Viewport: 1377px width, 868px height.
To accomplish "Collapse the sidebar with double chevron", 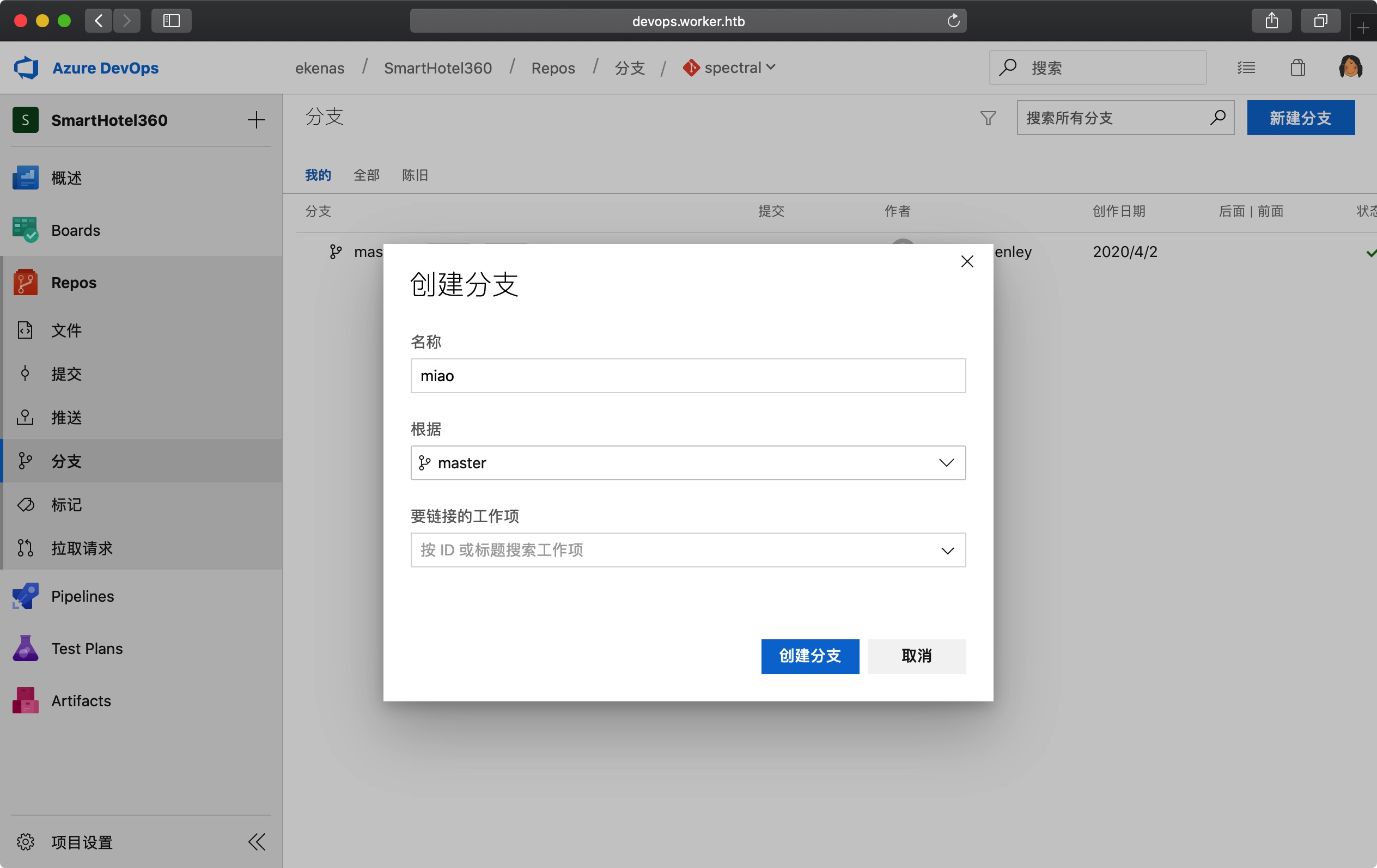I will pos(256,841).
